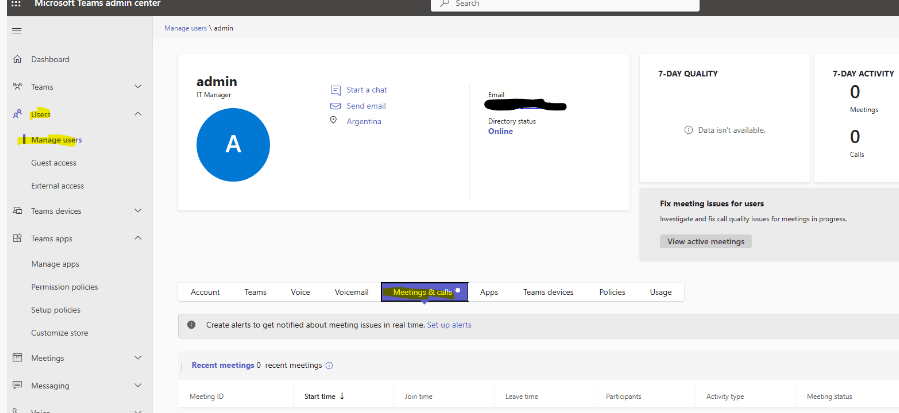Collapse the Users section chevron
Viewport: 899px width, 413px height.
click(x=138, y=114)
